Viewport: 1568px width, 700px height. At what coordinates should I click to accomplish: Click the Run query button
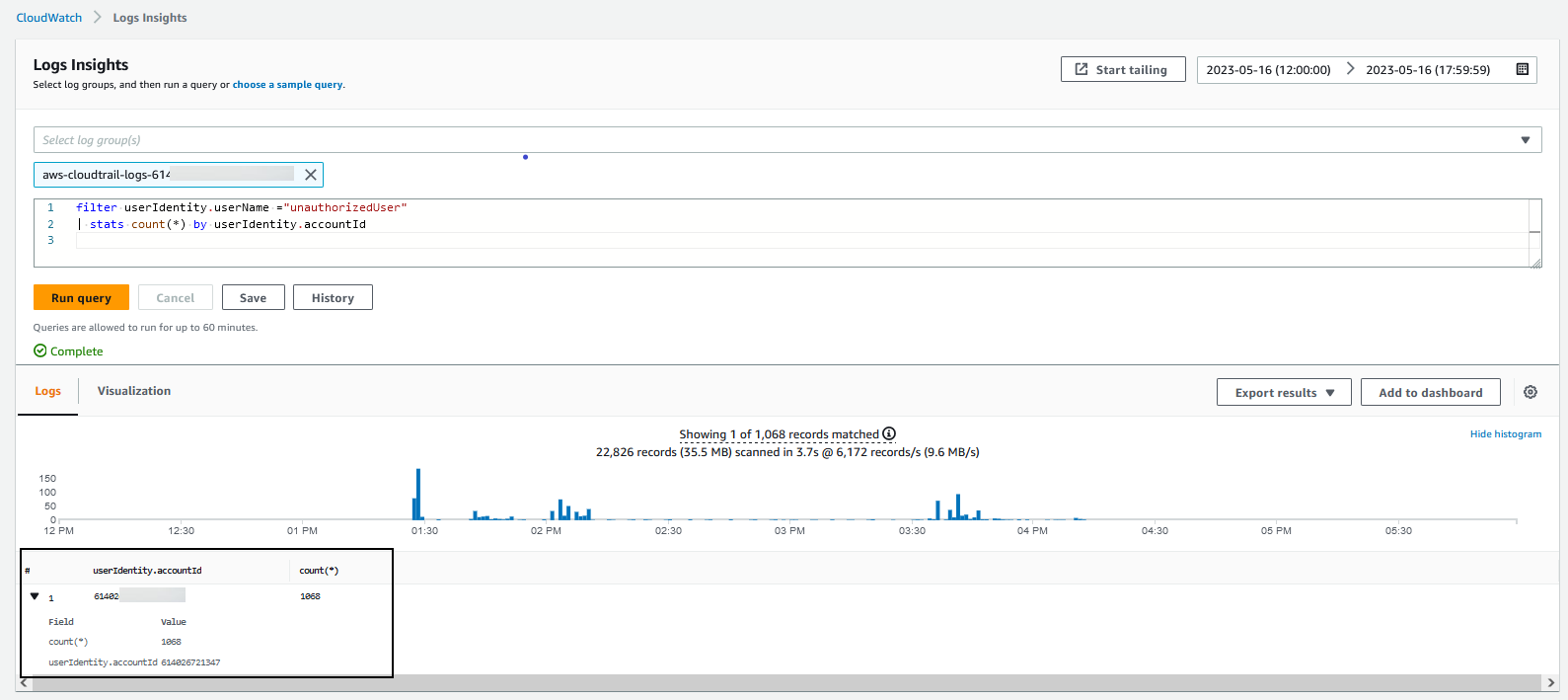pyautogui.click(x=81, y=297)
